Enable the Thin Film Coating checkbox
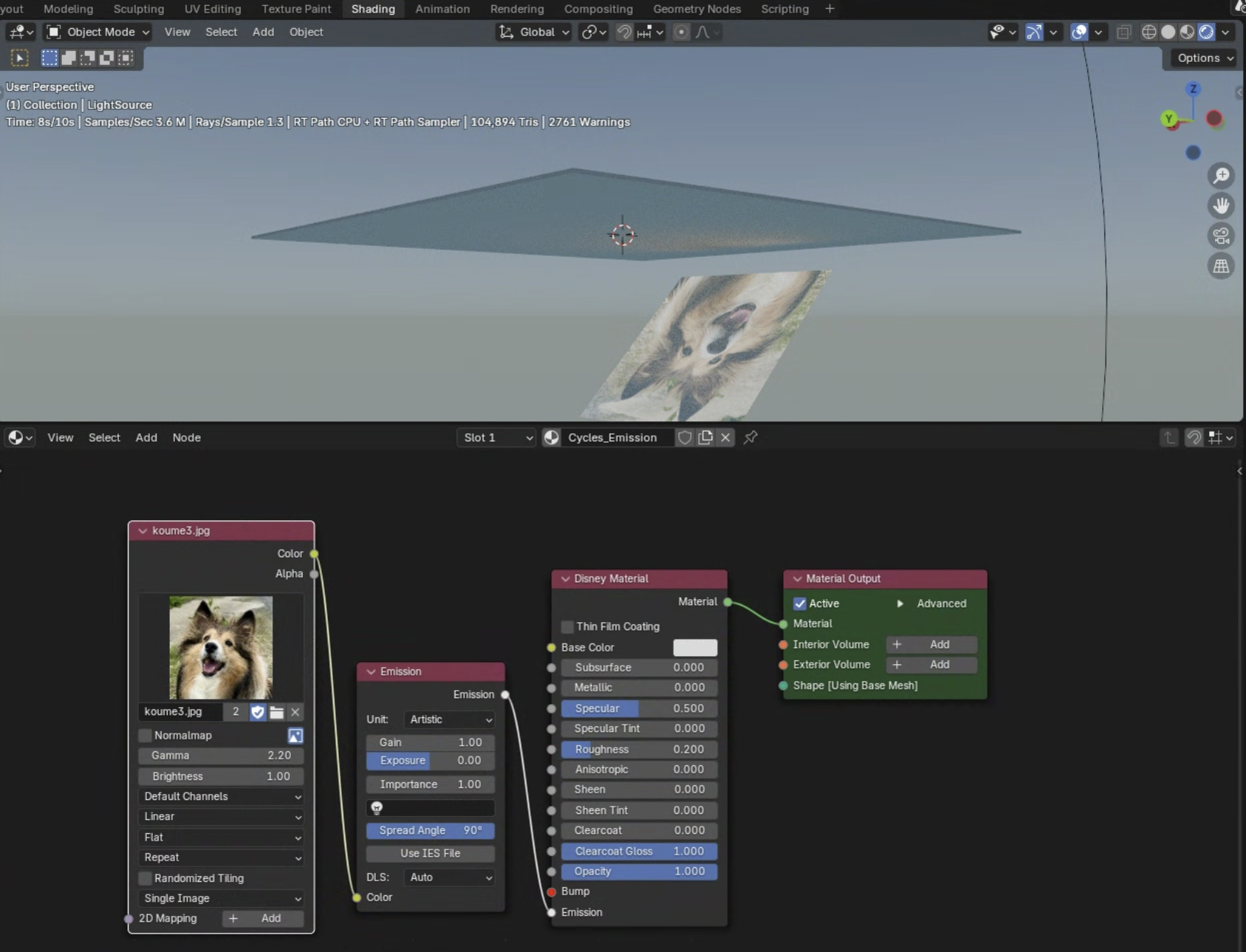The height and width of the screenshot is (952, 1246). pyautogui.click(x=568, y=627)
